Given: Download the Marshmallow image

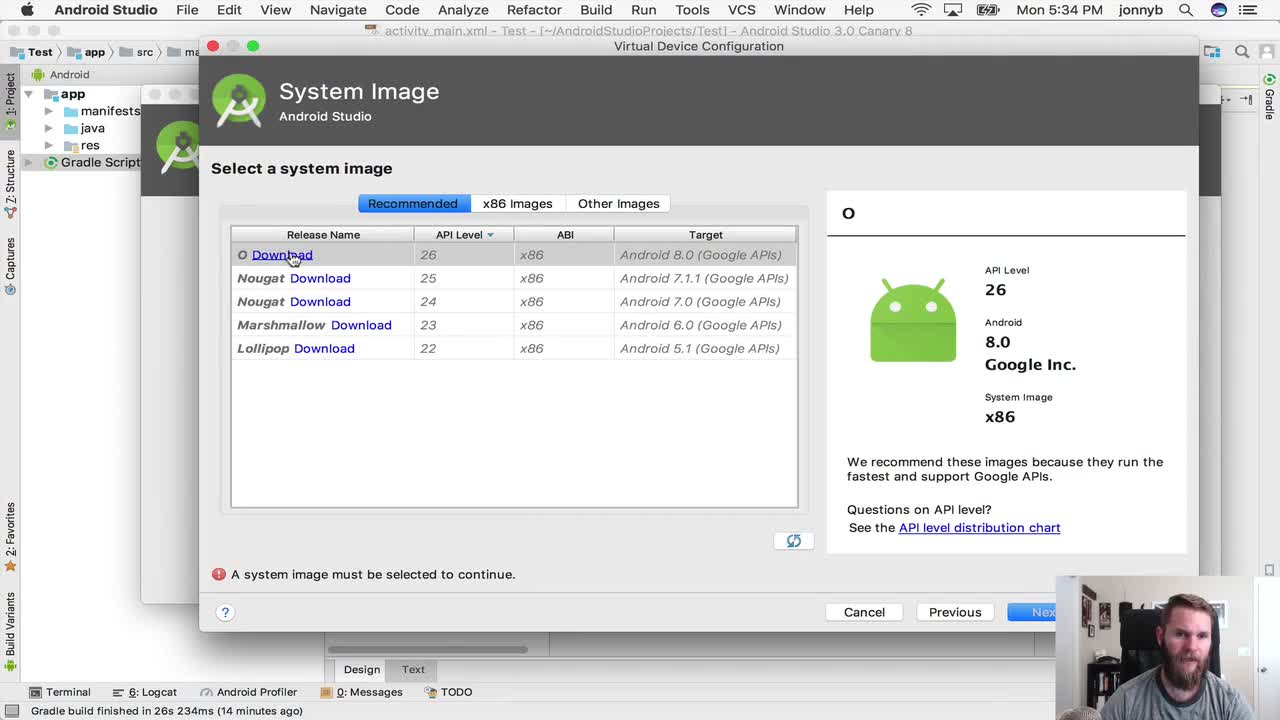Looking at the screenshot, I should click(361, 325).
